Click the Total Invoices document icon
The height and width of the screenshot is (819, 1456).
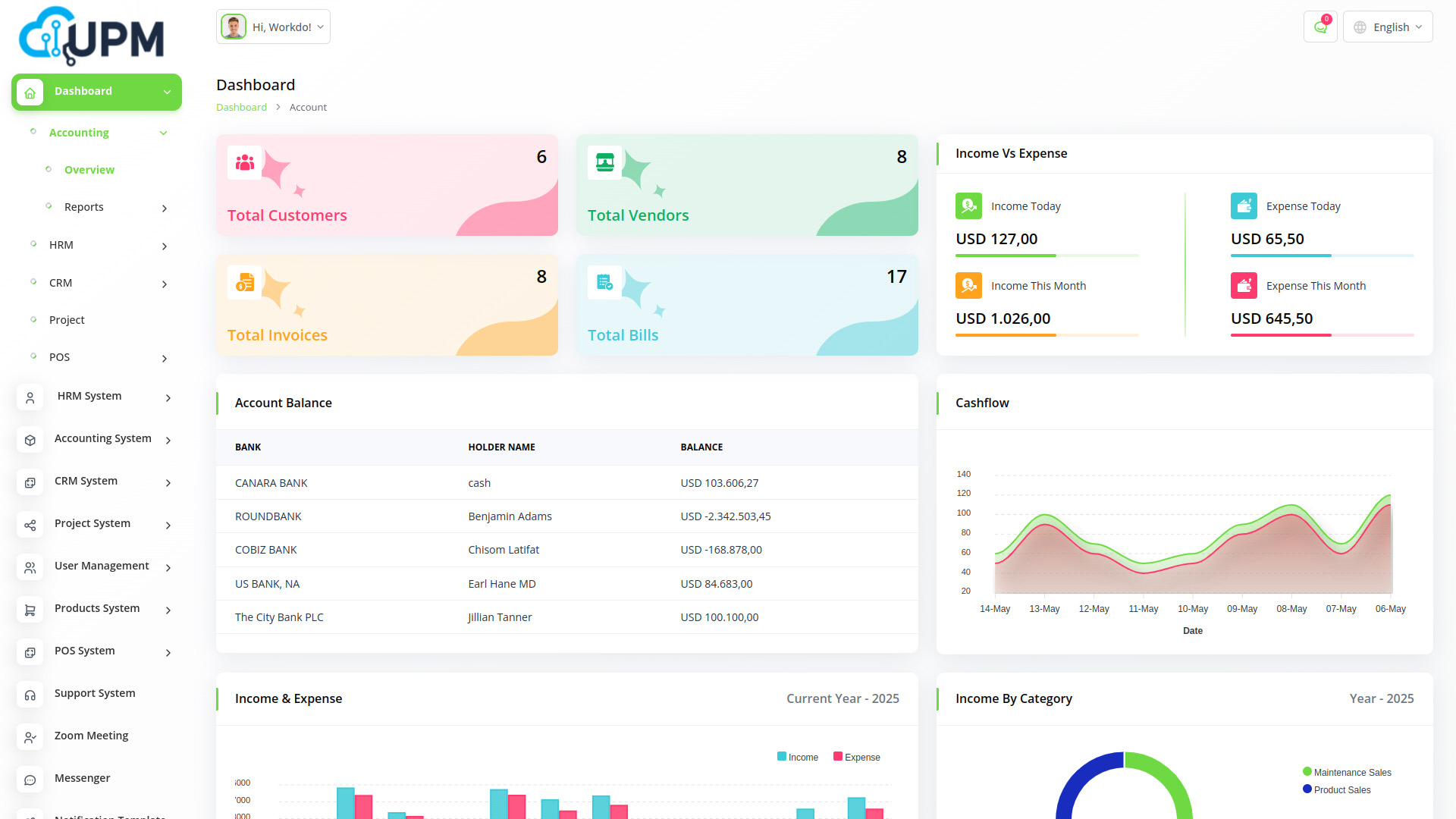point(244,283)
